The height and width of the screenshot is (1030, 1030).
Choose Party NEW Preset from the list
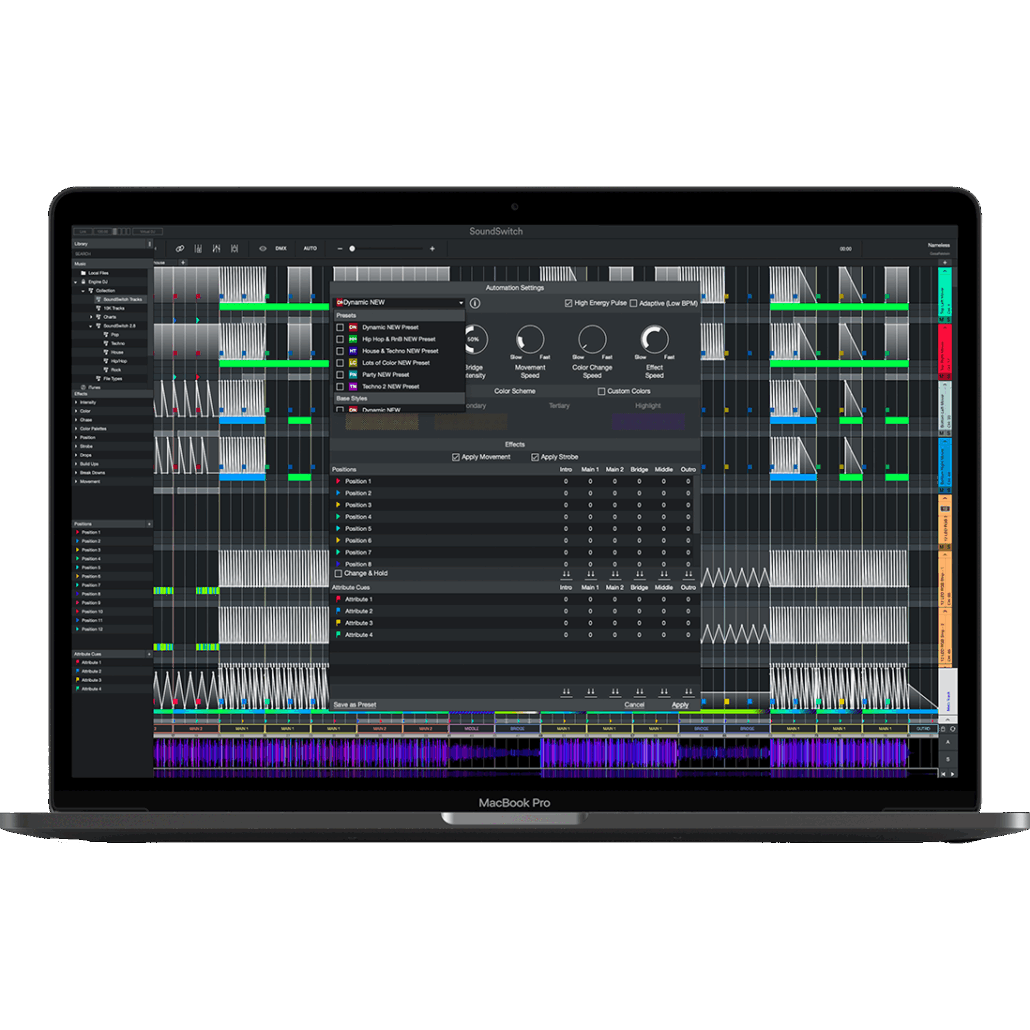(385, 374)
